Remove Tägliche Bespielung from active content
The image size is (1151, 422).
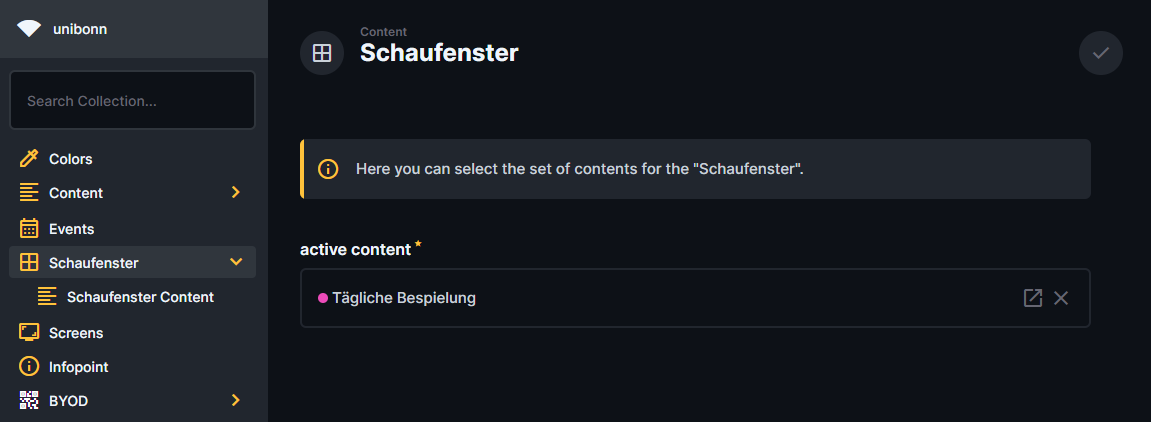(x=1061, y=298)
